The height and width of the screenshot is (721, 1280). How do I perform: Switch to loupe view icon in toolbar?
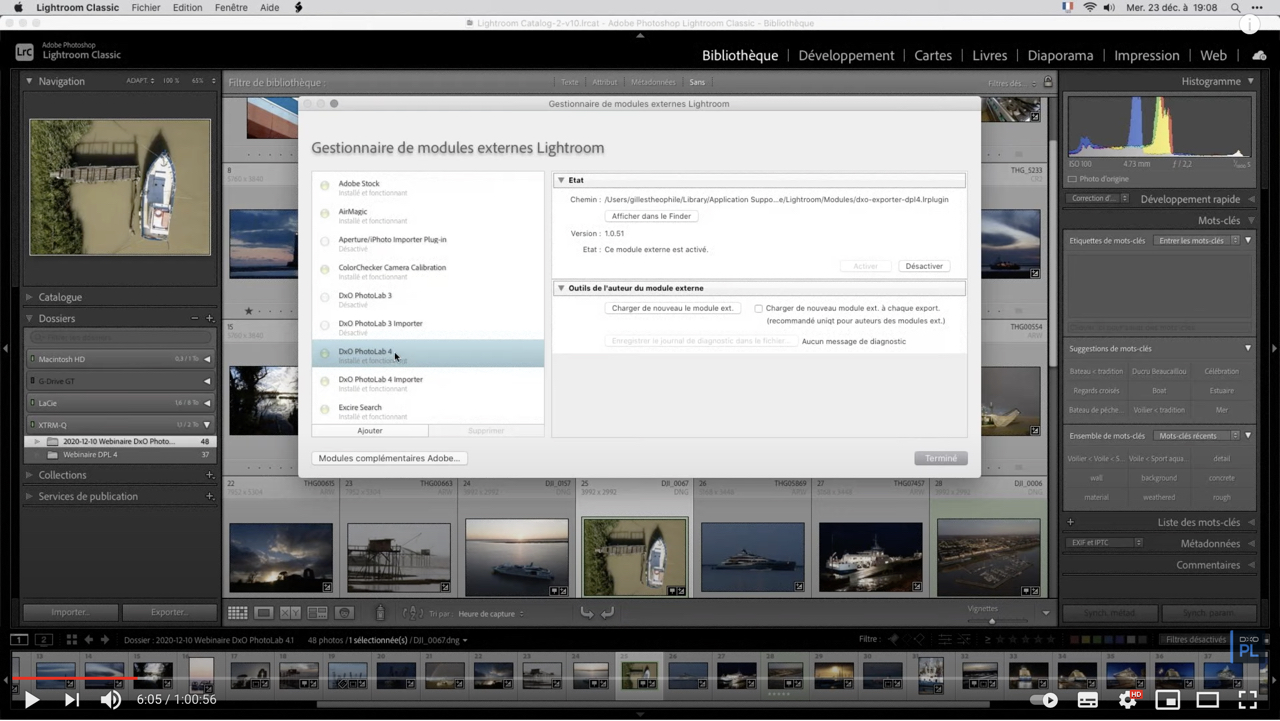click(264, 613)
